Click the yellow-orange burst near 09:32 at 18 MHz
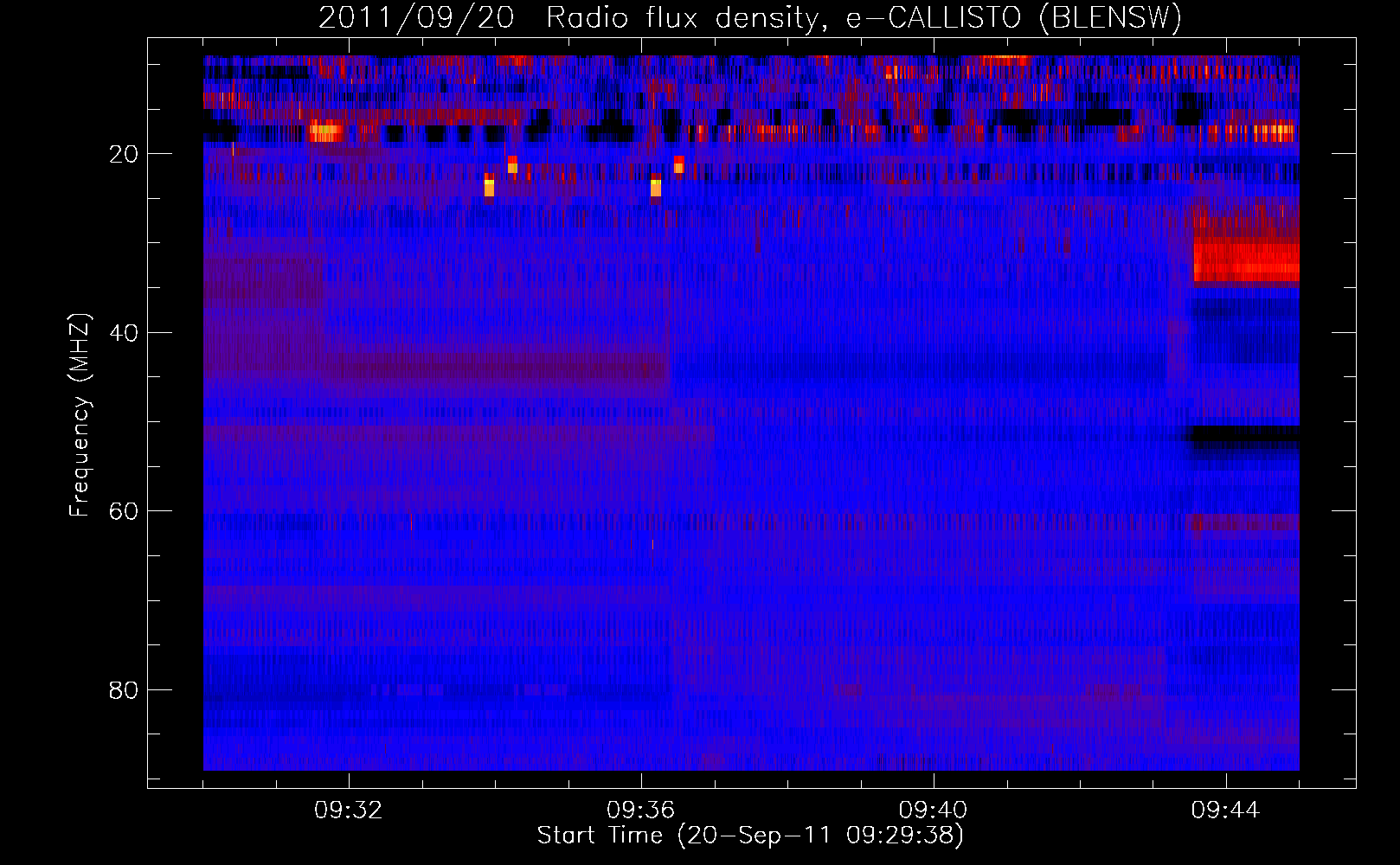This screenshot has height=865, width=1400. 325,132
